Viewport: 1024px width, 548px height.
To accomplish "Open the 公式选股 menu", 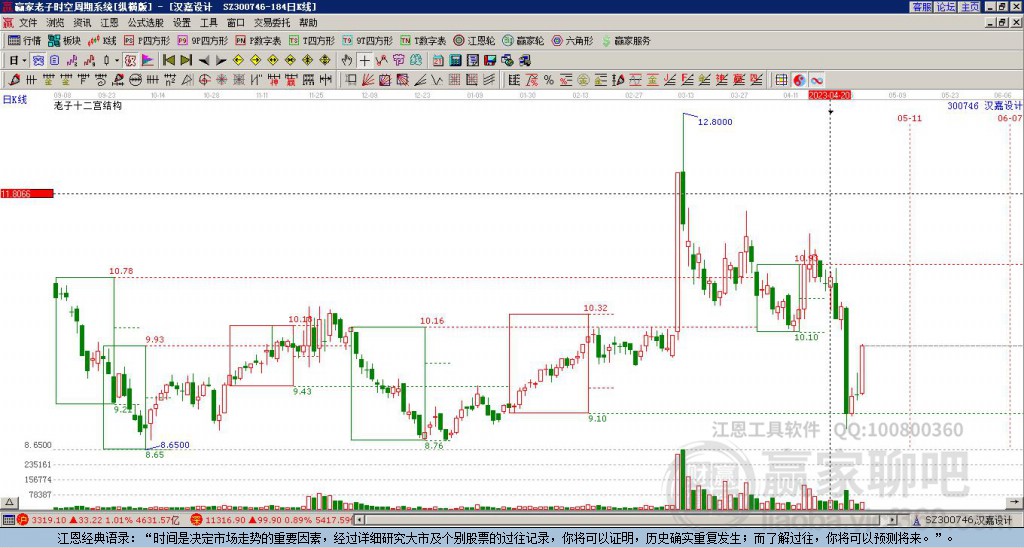I will click(146, 23).
